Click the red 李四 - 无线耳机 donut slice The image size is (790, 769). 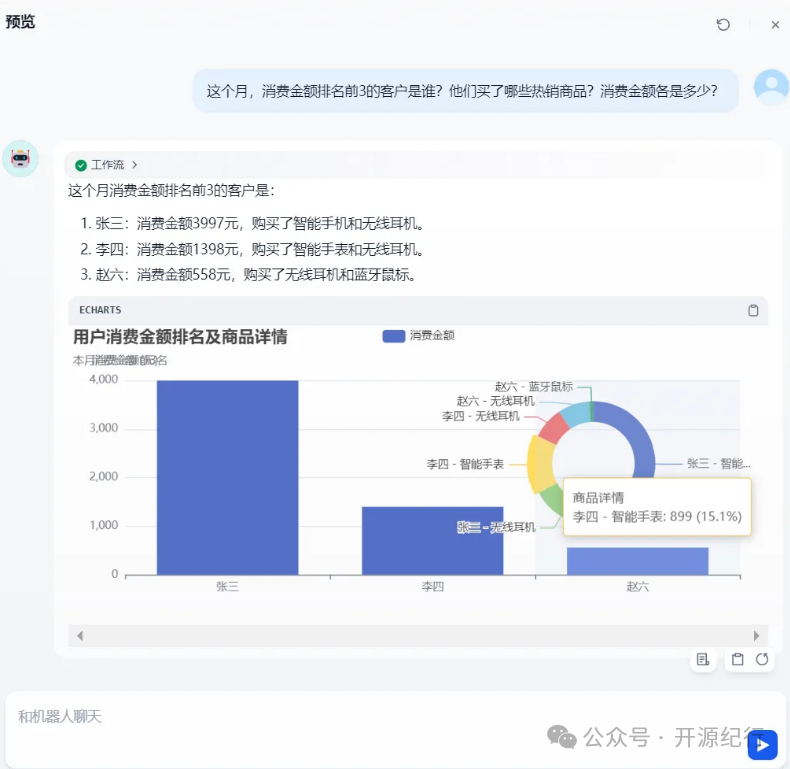(x=553, y=428)
